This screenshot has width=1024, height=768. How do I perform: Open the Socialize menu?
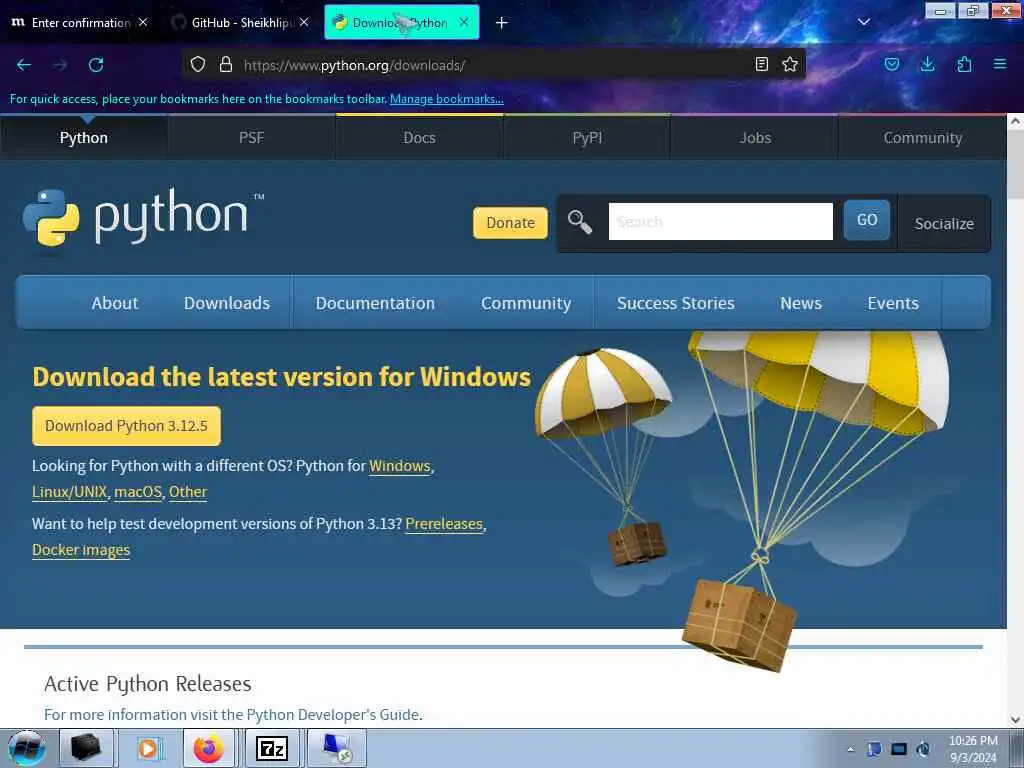click(944, 223)
